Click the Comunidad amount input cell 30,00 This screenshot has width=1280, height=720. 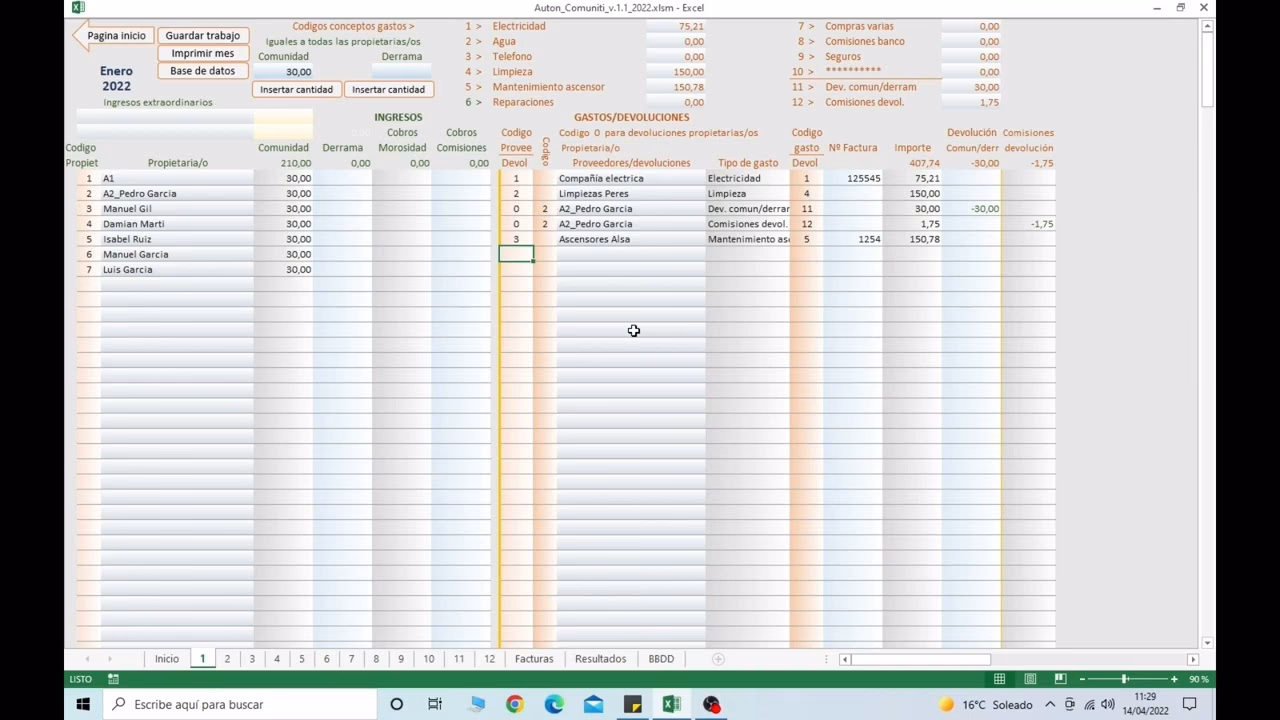283,72
